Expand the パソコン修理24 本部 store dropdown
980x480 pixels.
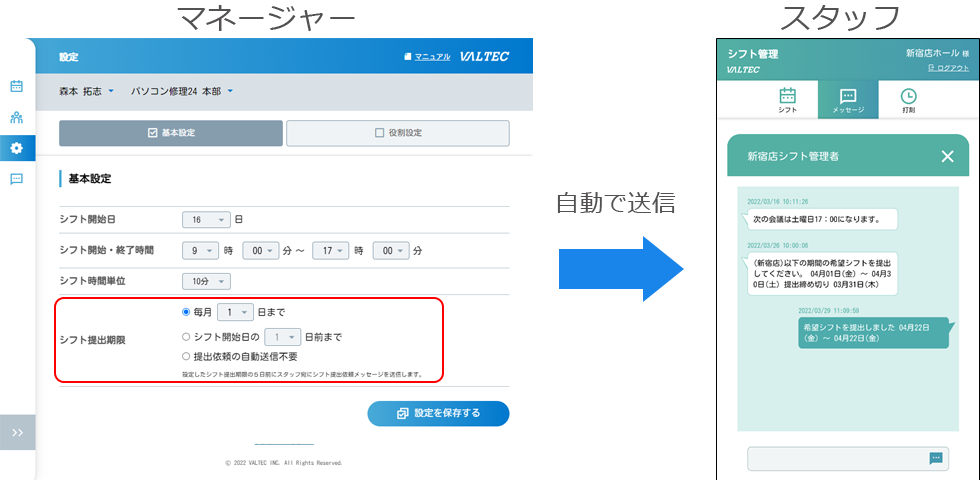182,91
